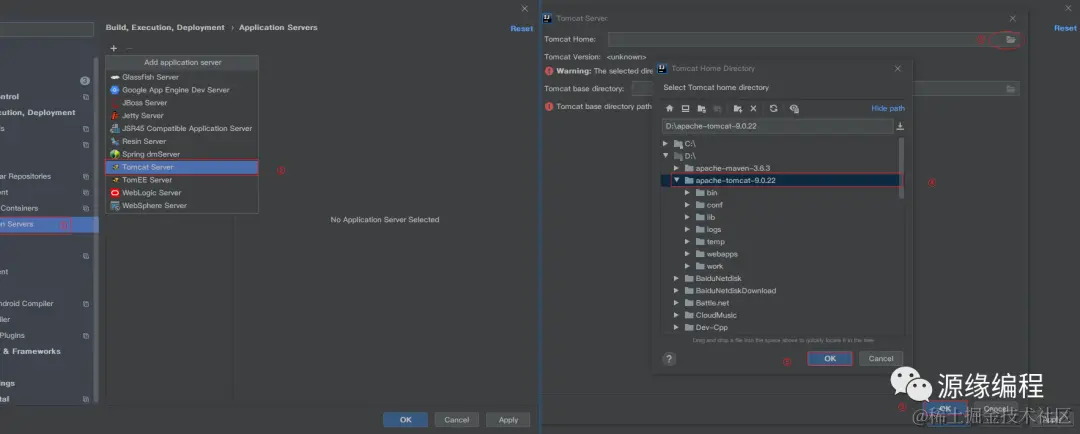Cancel the Tomcat Home Directory dialog
Image resolution: width=1080 pixels, height=434 pixels.
[x=881, y=359]
